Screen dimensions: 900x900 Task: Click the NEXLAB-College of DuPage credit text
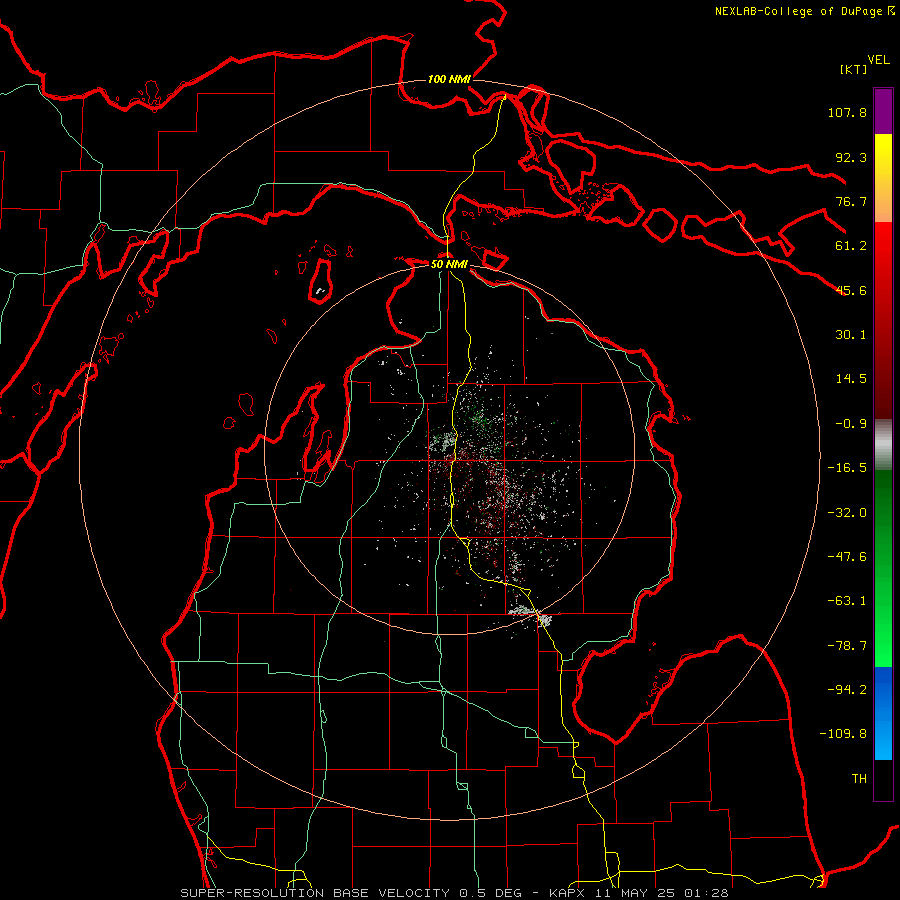click(x=804, y=11)
